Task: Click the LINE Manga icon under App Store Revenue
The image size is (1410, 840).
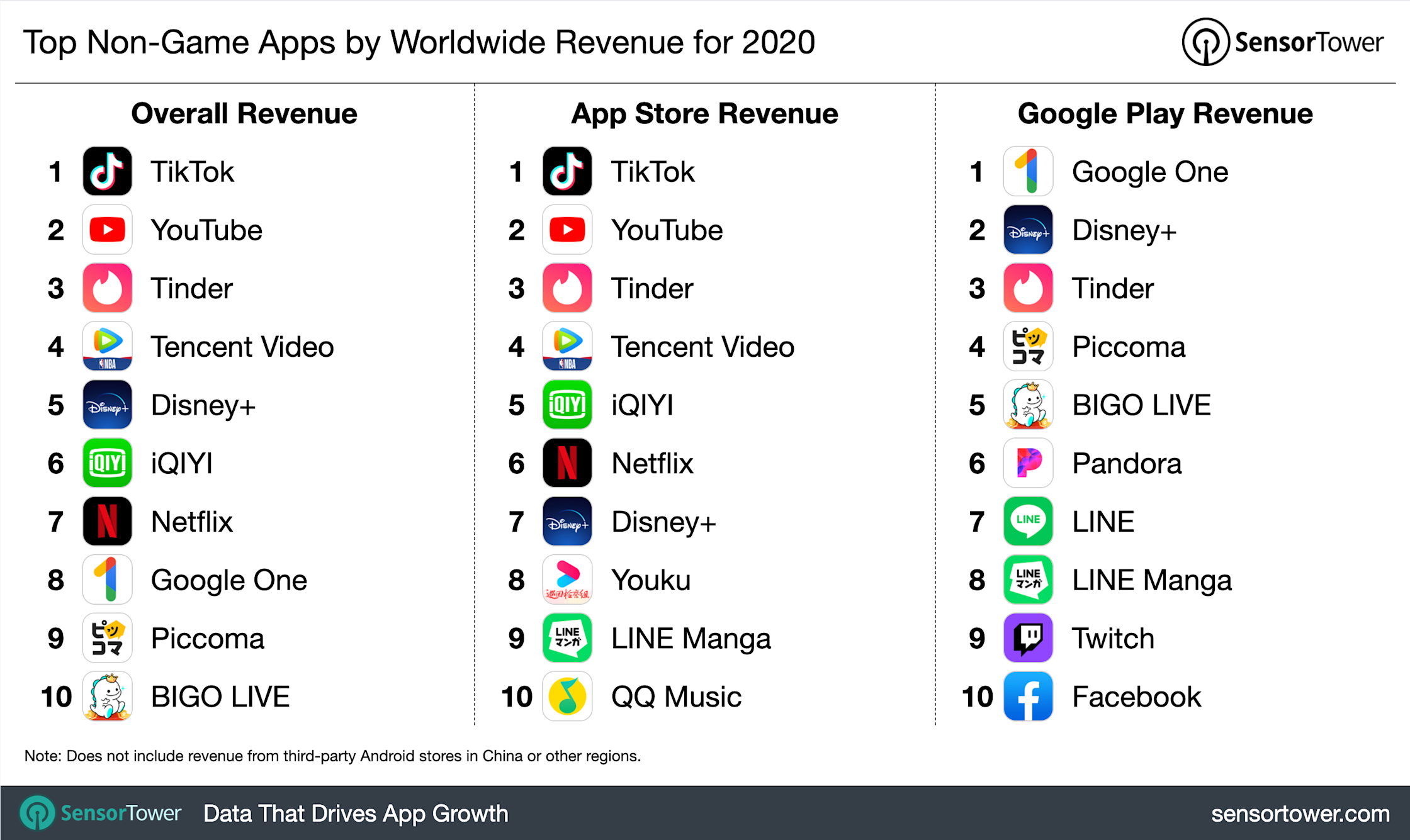Action: pyautogui.click(x=567, y=637)
